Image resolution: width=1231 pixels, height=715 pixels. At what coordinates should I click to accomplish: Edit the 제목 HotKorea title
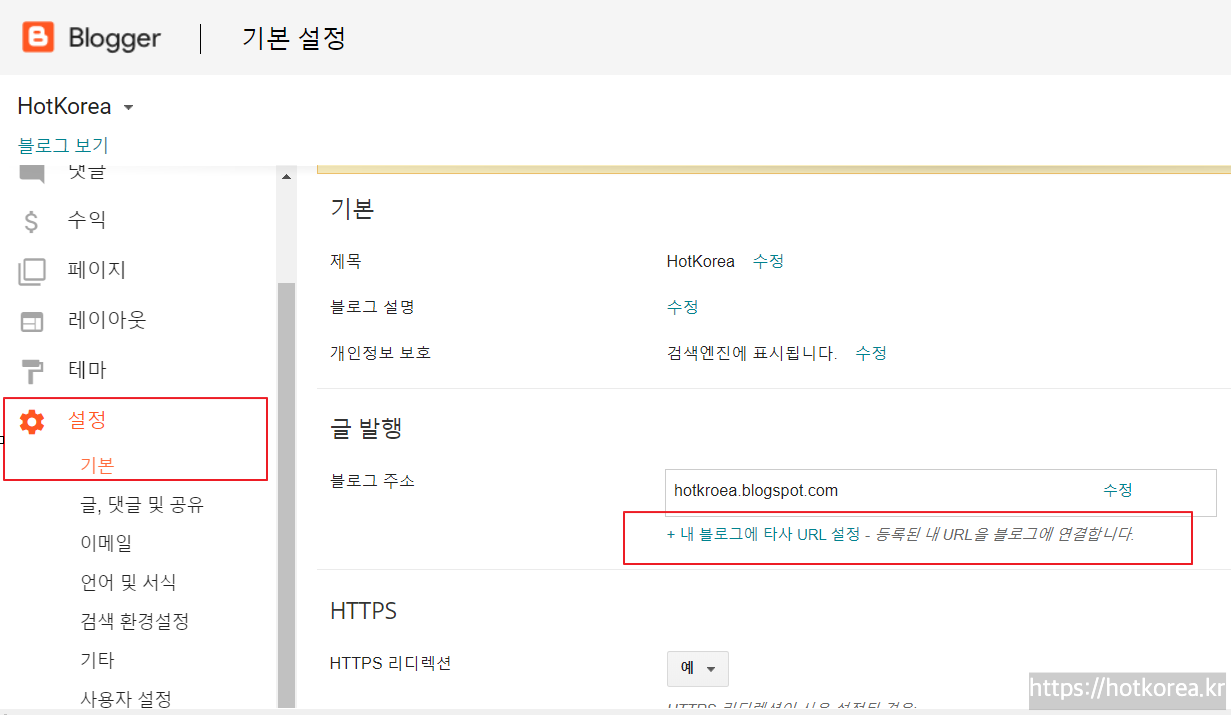[x=768, y=261]
